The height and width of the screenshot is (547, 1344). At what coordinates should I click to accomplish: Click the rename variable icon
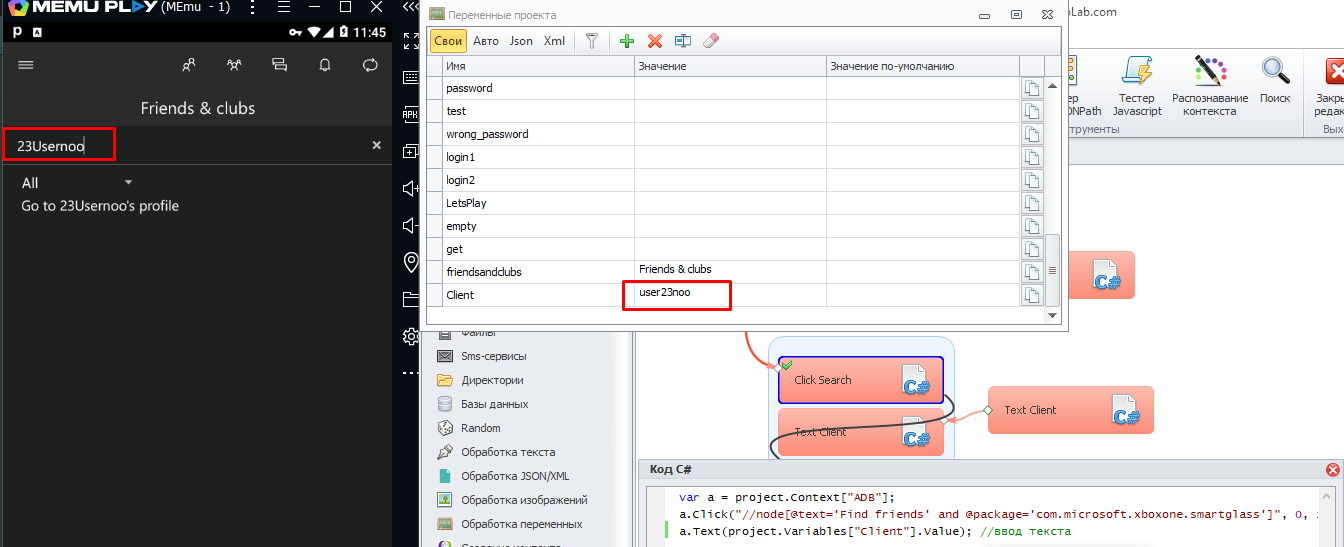coord(683,41)
